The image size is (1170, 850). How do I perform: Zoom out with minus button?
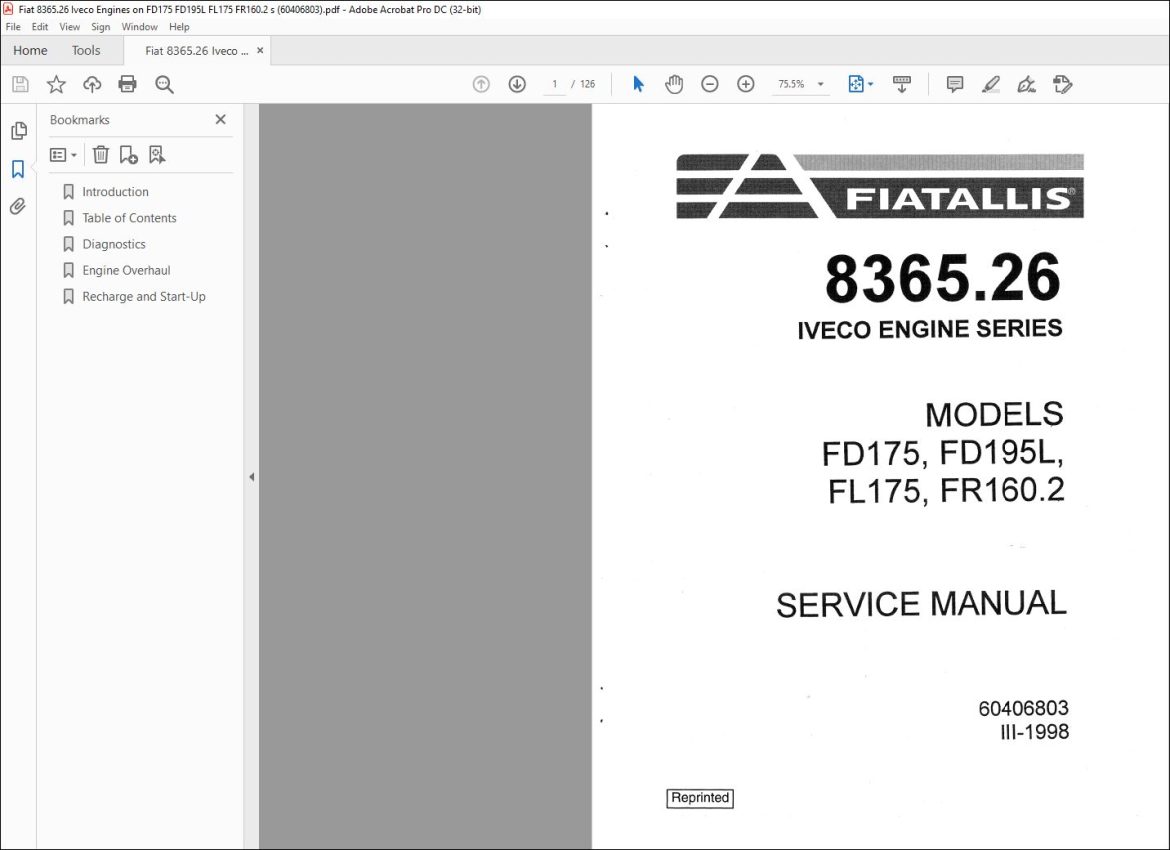pyautogui.click(x=710, y=84)
